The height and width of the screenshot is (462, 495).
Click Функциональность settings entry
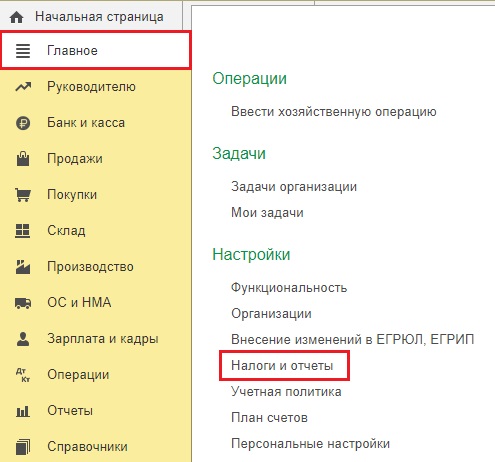pos(289,287)
